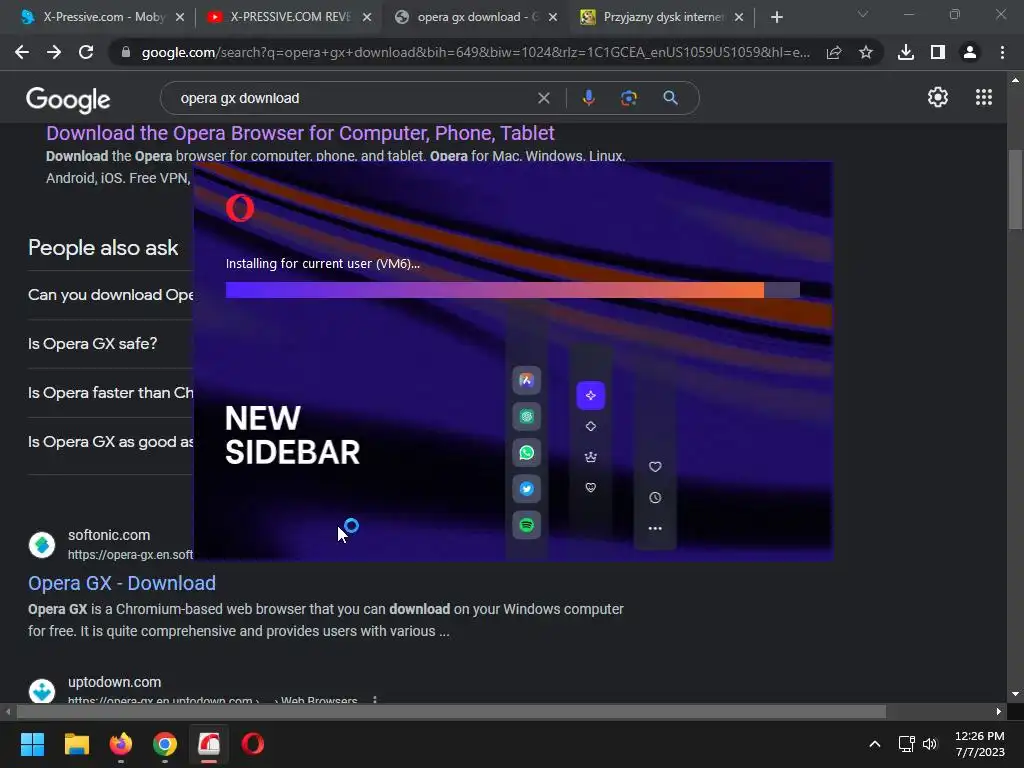Search by voice microphone icon
This screenshot has height=768, width=1024.
[588, 98]
